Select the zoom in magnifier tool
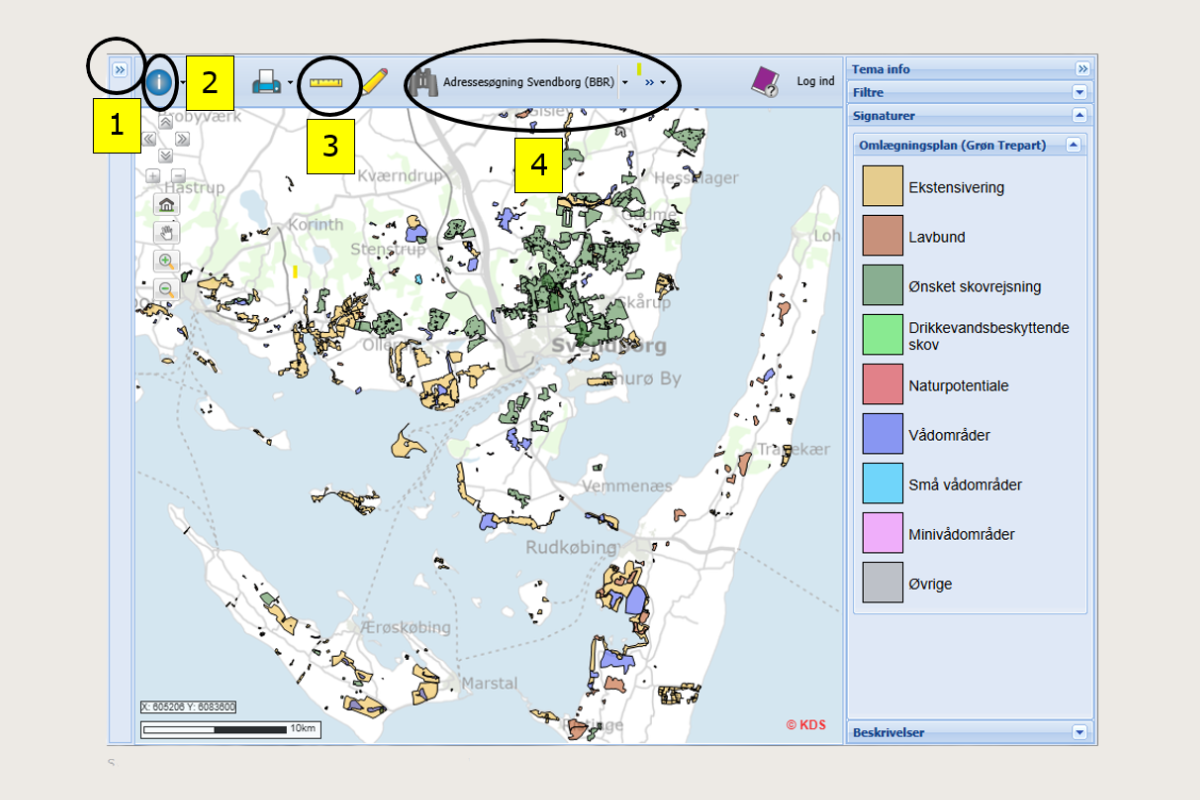This screenshot has height=800, width=1200. [x=166, y=261]
